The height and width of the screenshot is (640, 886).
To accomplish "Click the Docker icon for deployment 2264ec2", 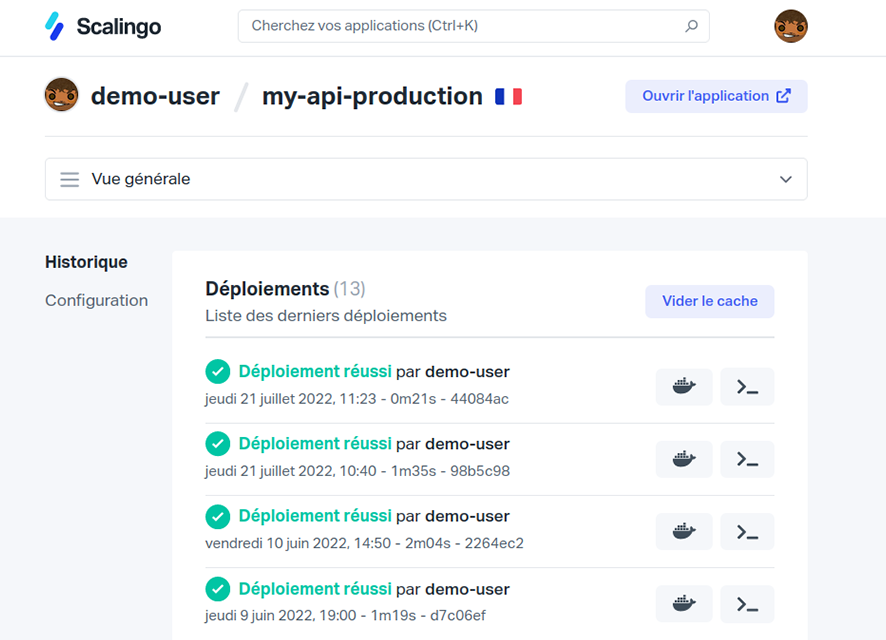I will tap(684, 531).
